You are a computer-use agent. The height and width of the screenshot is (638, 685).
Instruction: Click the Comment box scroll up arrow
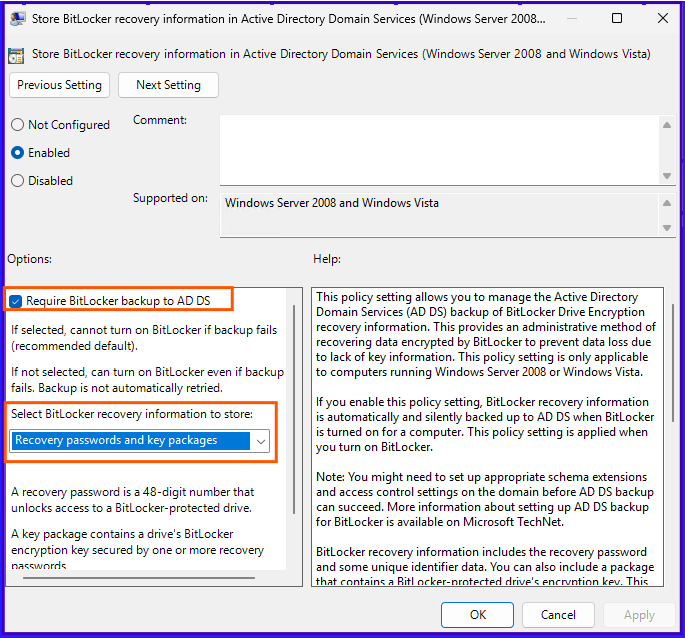pyautogui.click(x=667, y=124)
